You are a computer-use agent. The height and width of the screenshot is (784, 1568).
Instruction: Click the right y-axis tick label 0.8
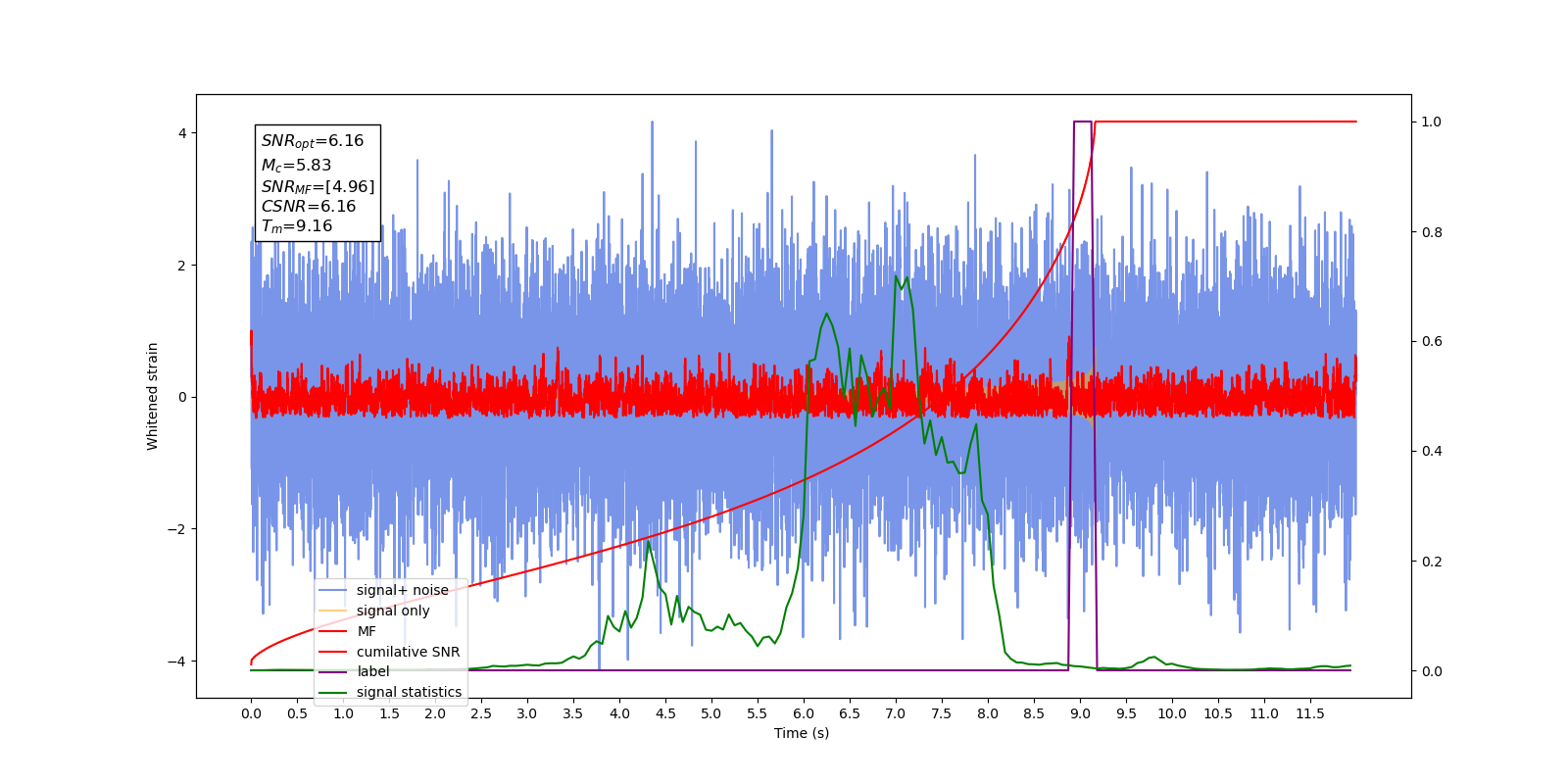pos(1432,232)
